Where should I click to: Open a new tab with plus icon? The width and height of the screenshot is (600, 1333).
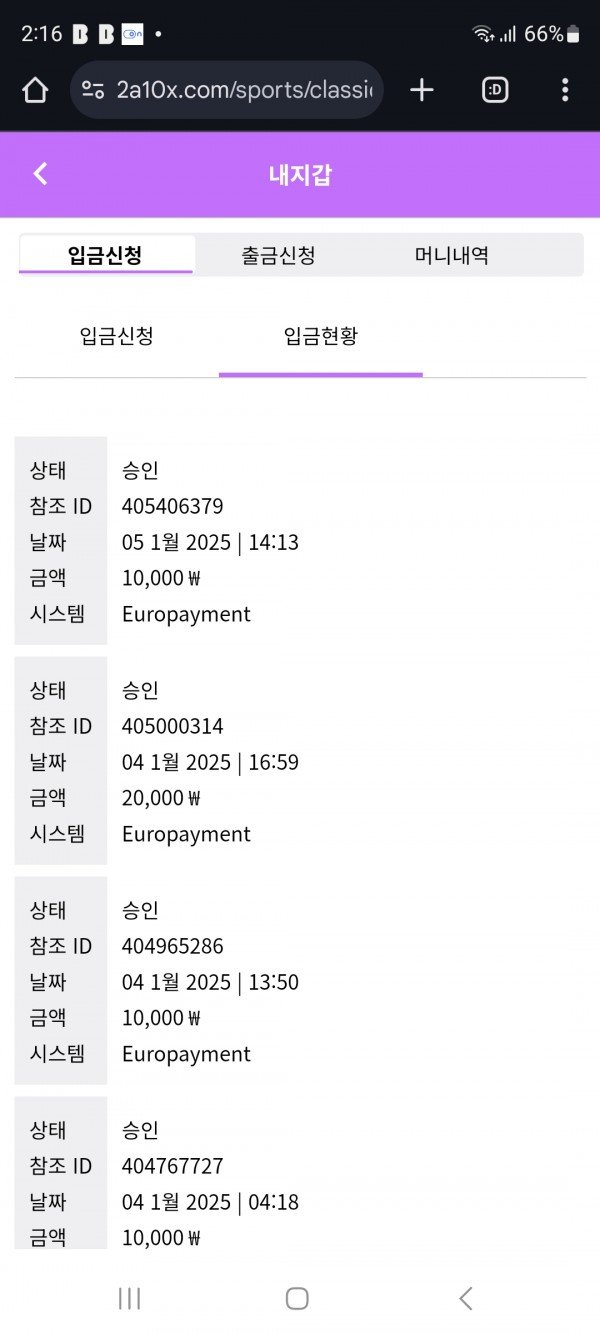(x=422, y=90)
